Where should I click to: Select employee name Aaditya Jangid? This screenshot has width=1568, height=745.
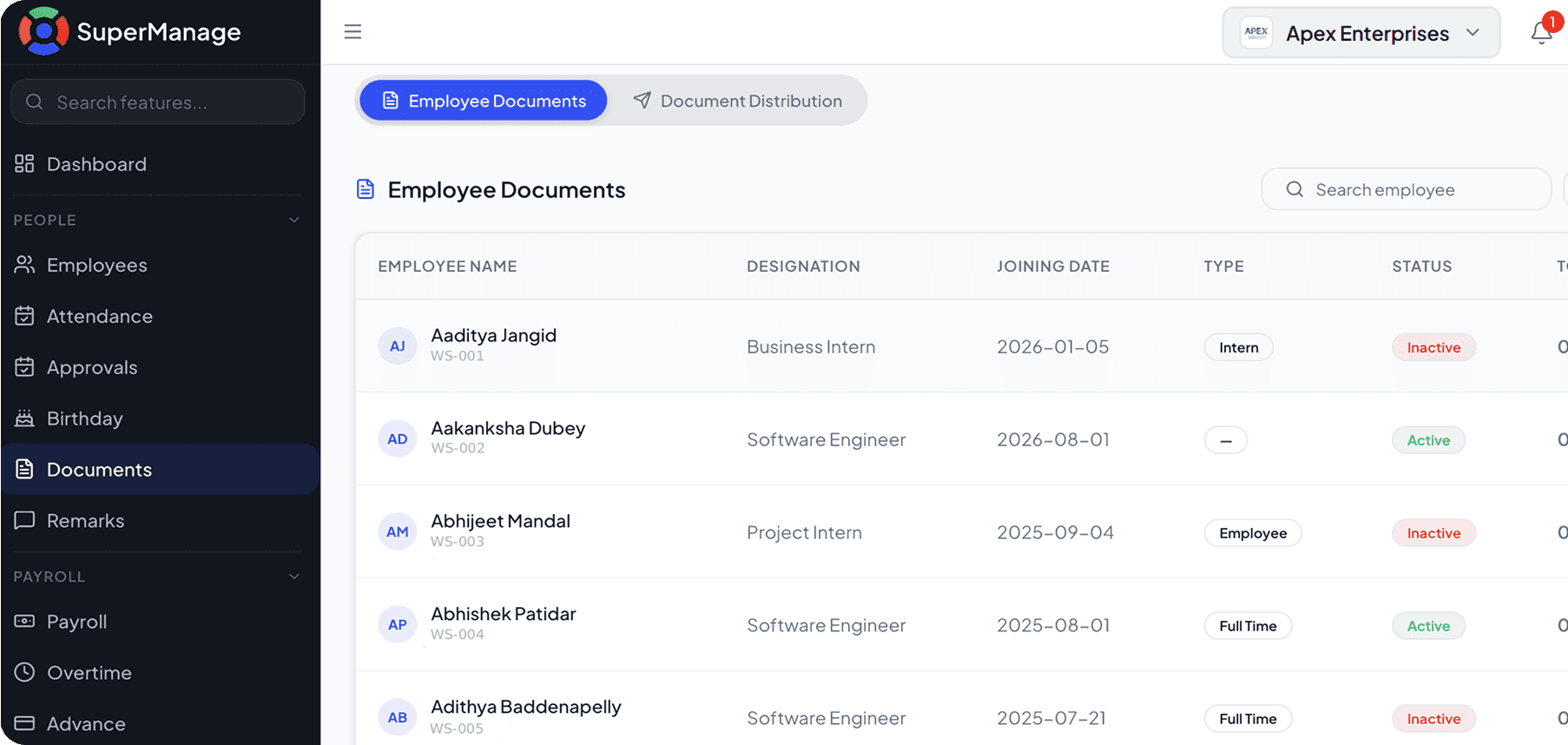point(494,335)
